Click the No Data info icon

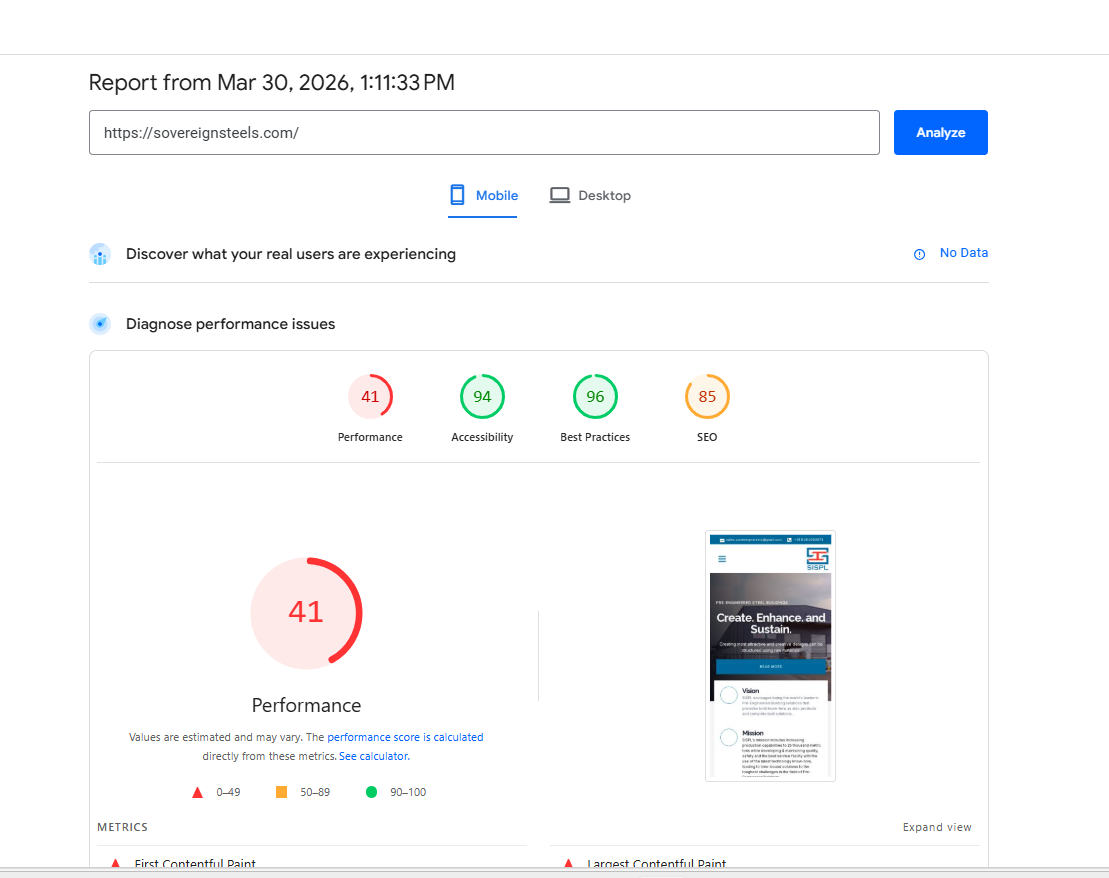[919, 254]
